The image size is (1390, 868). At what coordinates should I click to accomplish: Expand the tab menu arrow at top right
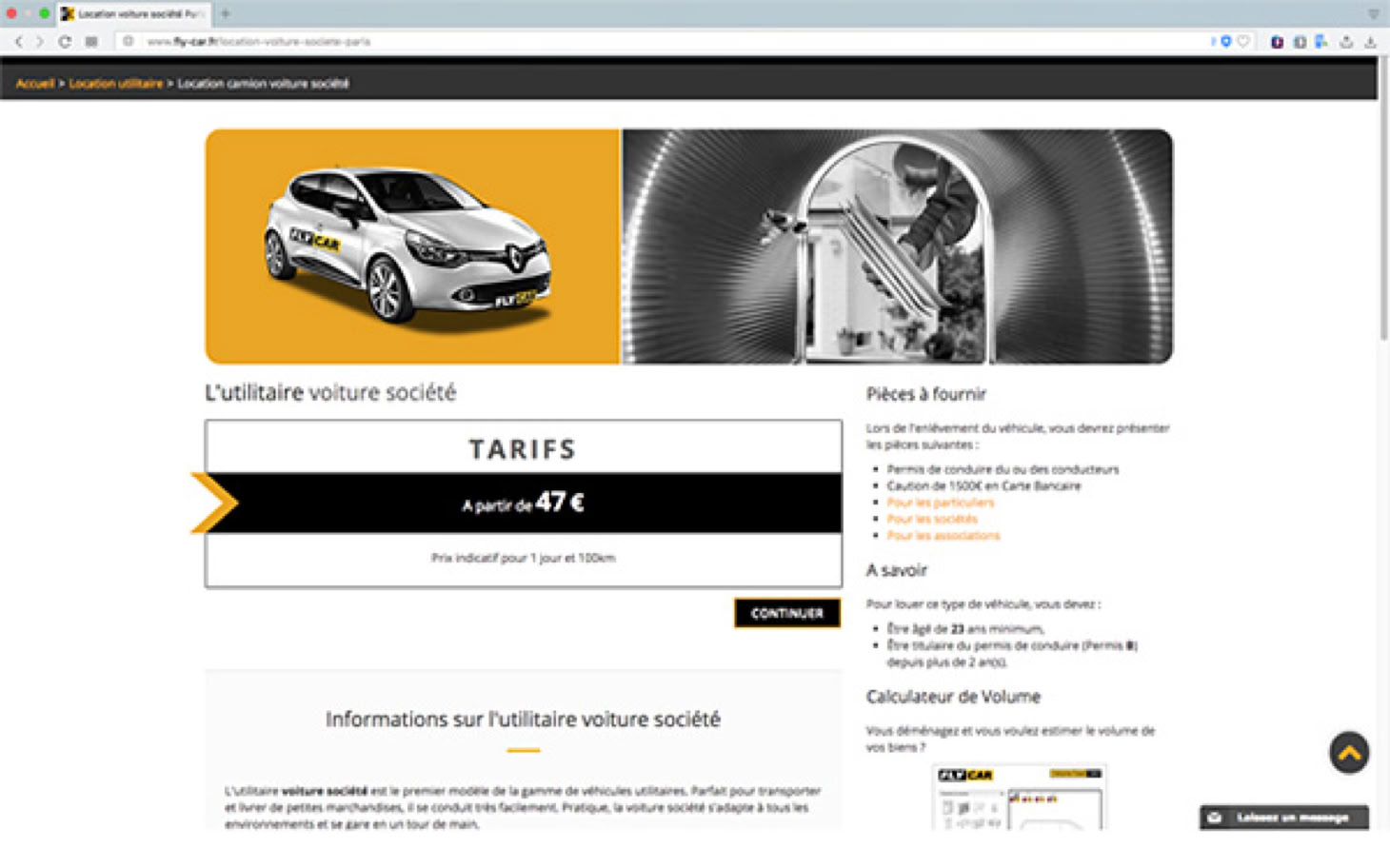coord(1373,14)
